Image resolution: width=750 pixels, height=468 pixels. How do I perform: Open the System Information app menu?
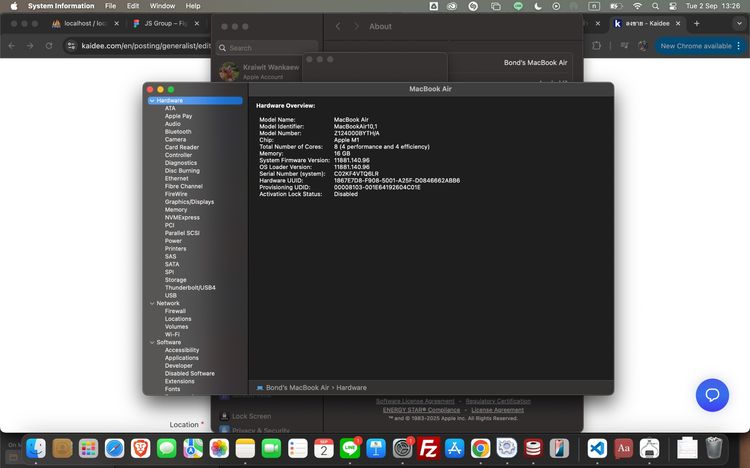61,6
